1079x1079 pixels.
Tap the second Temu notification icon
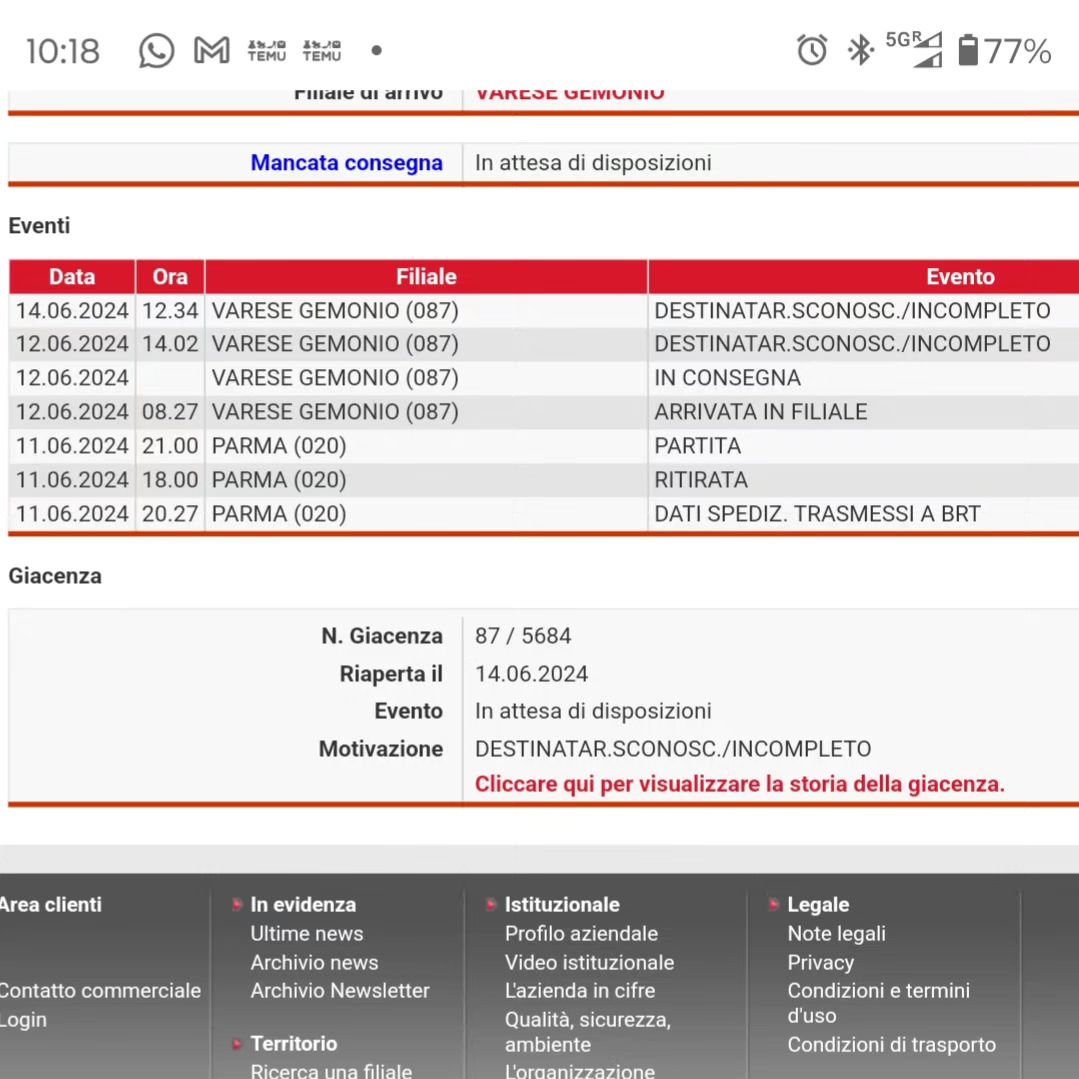321,51
